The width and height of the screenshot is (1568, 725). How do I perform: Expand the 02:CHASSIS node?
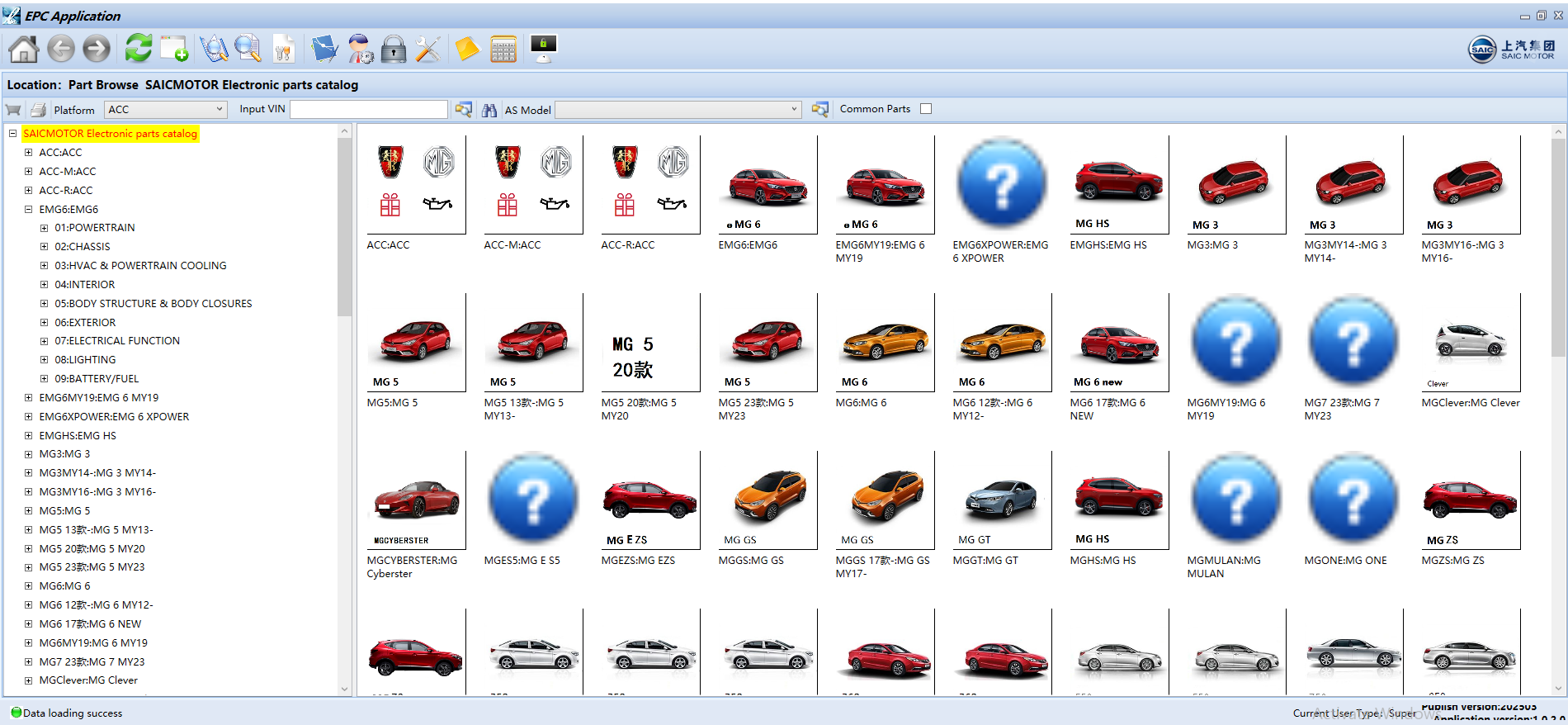tap(45, 247)
